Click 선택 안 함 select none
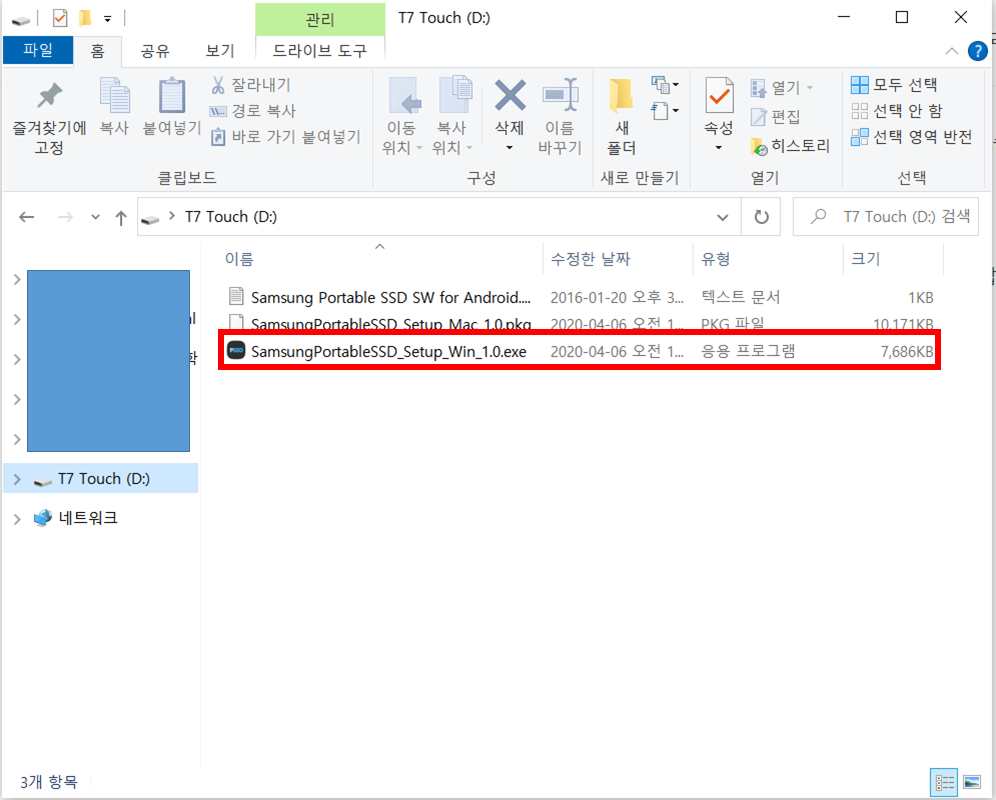 click(897, 111)
